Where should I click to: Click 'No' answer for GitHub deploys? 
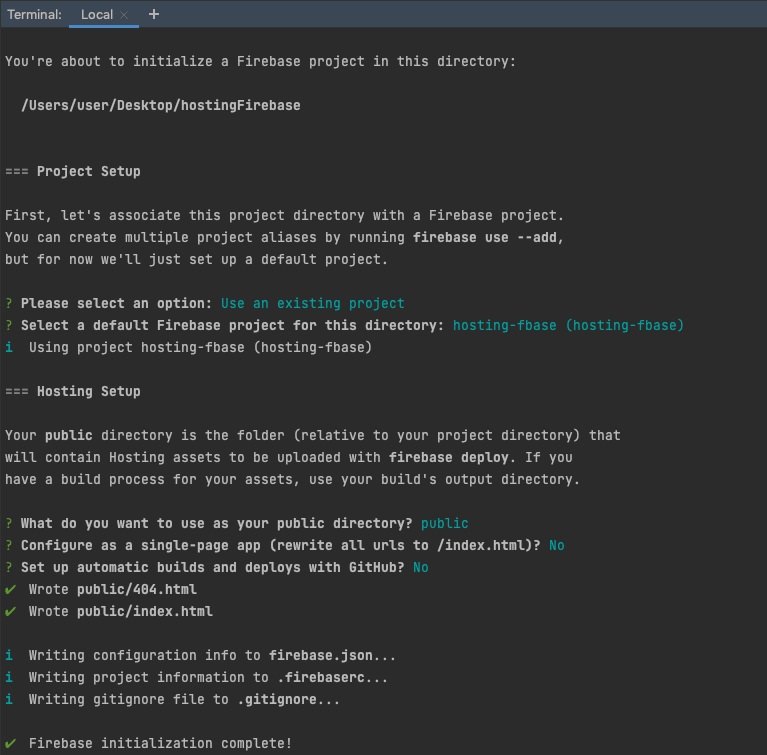click(421, 568)
